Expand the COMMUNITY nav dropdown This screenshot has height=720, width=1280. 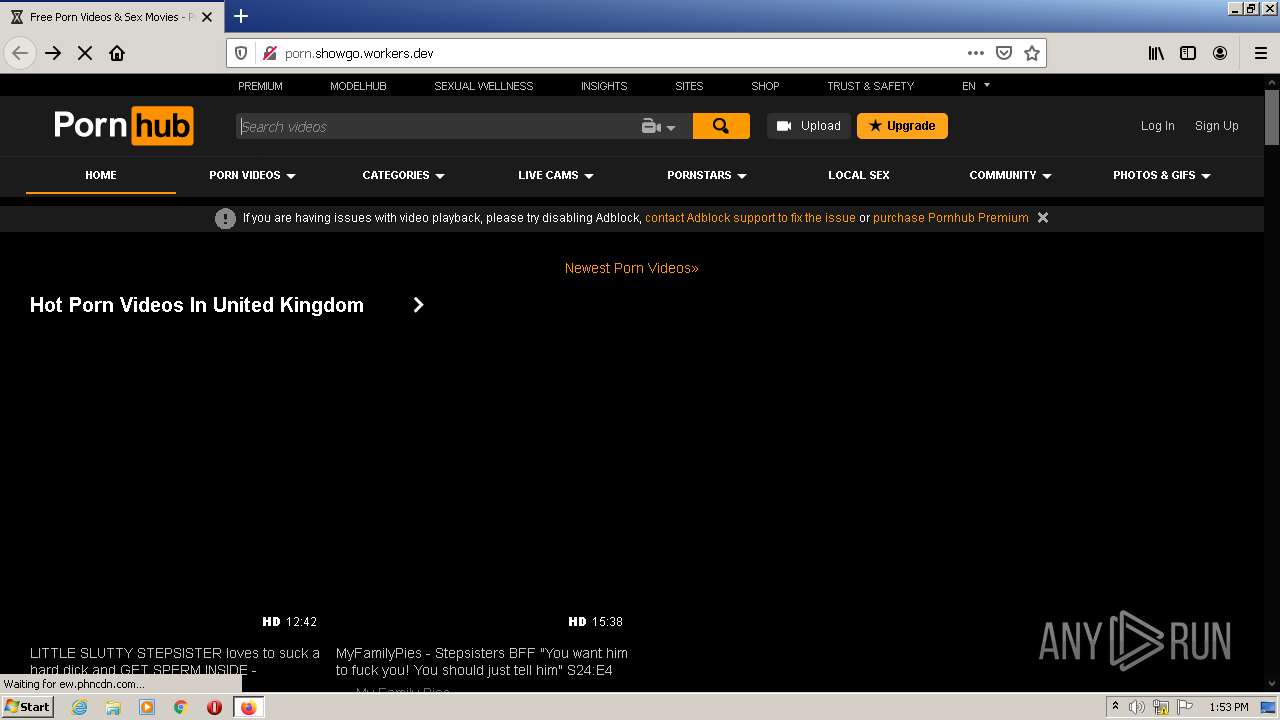[1010, 175]
